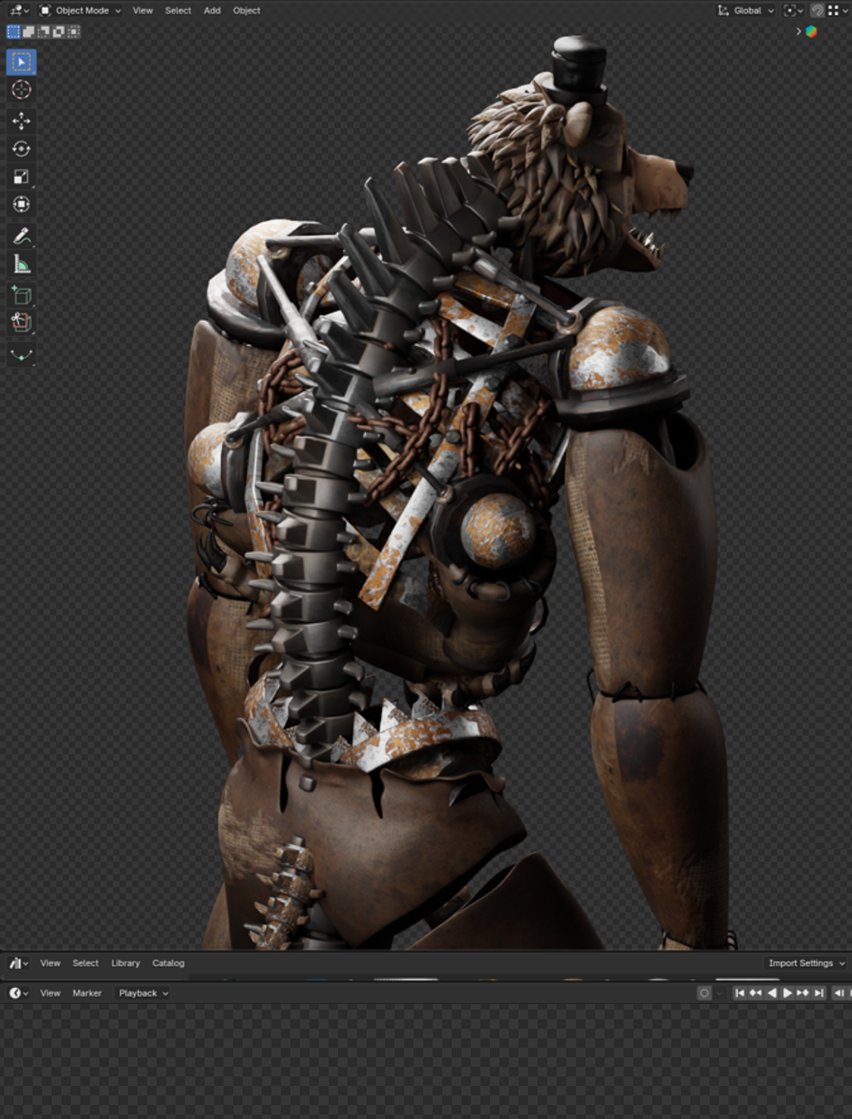Expand the sidebar chevron beside hexagon icon
852x1119 pixels.
(x=798, y=31)
